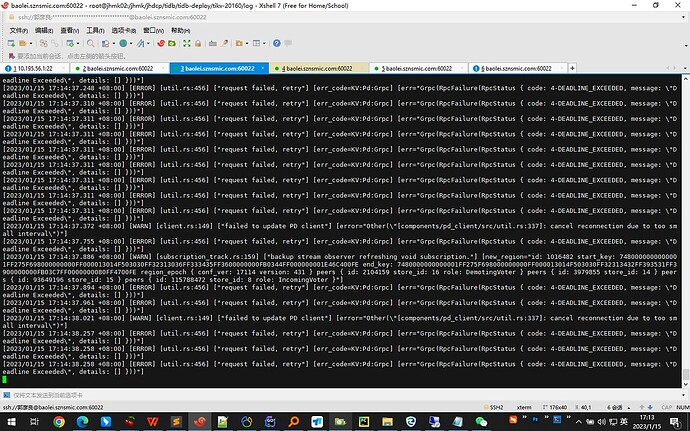Click the SSH2 status bar indicator
The image size is (690, 431).
tap(494, 407)
